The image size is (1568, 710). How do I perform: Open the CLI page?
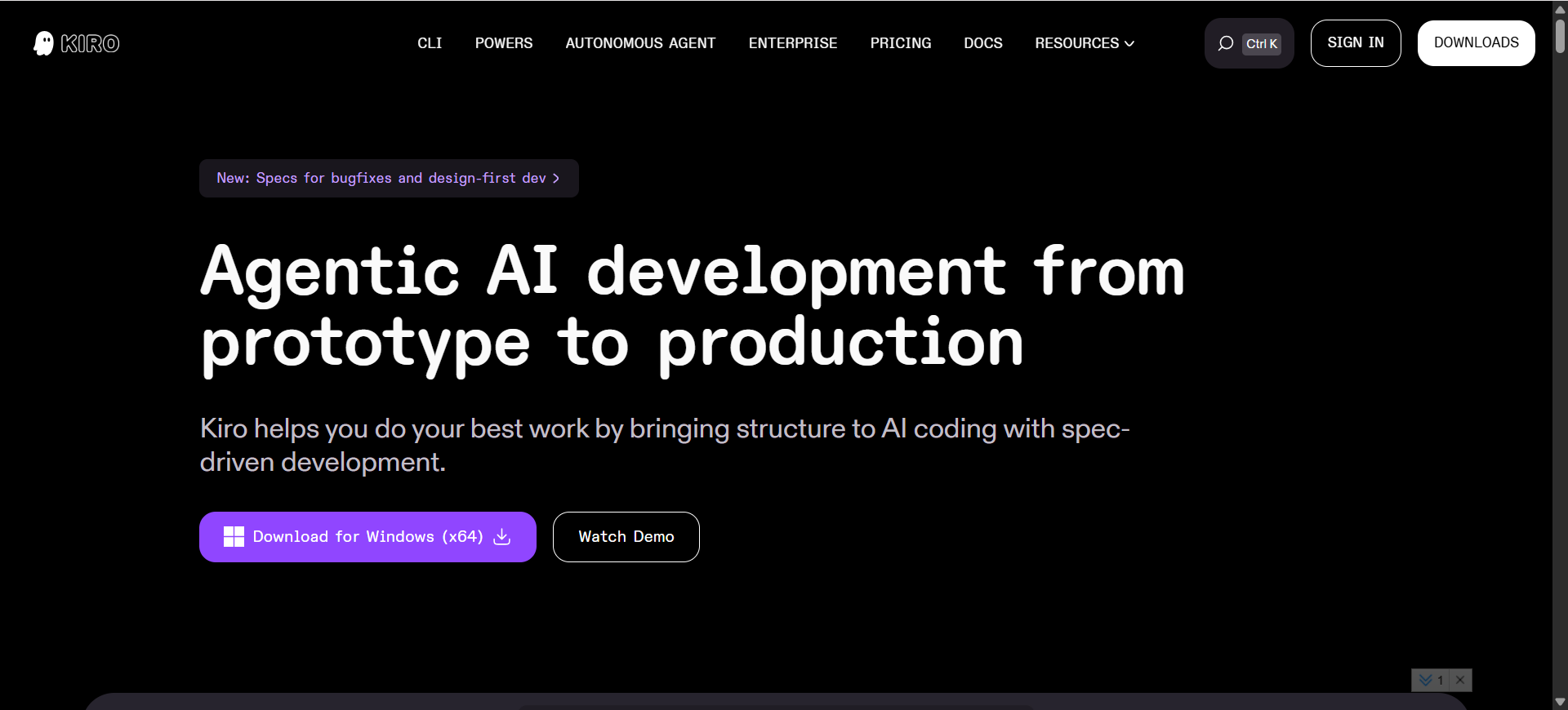(430, 43)
